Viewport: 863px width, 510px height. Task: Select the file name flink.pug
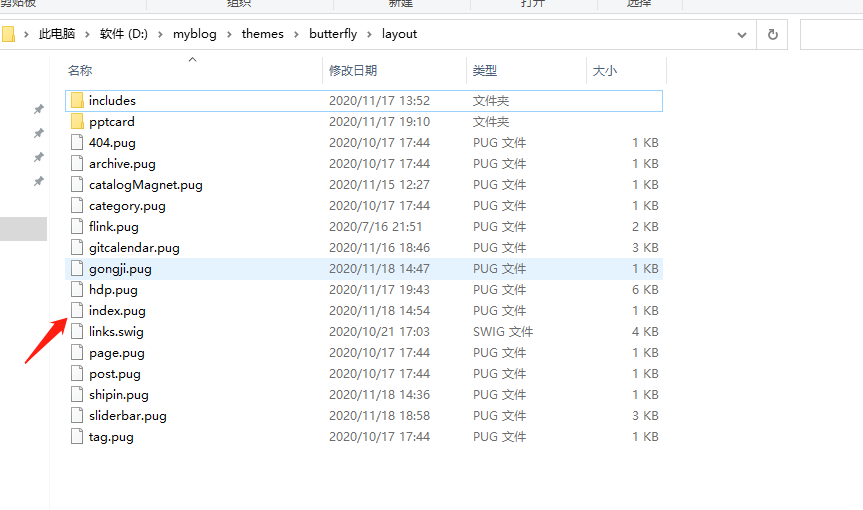114,227
